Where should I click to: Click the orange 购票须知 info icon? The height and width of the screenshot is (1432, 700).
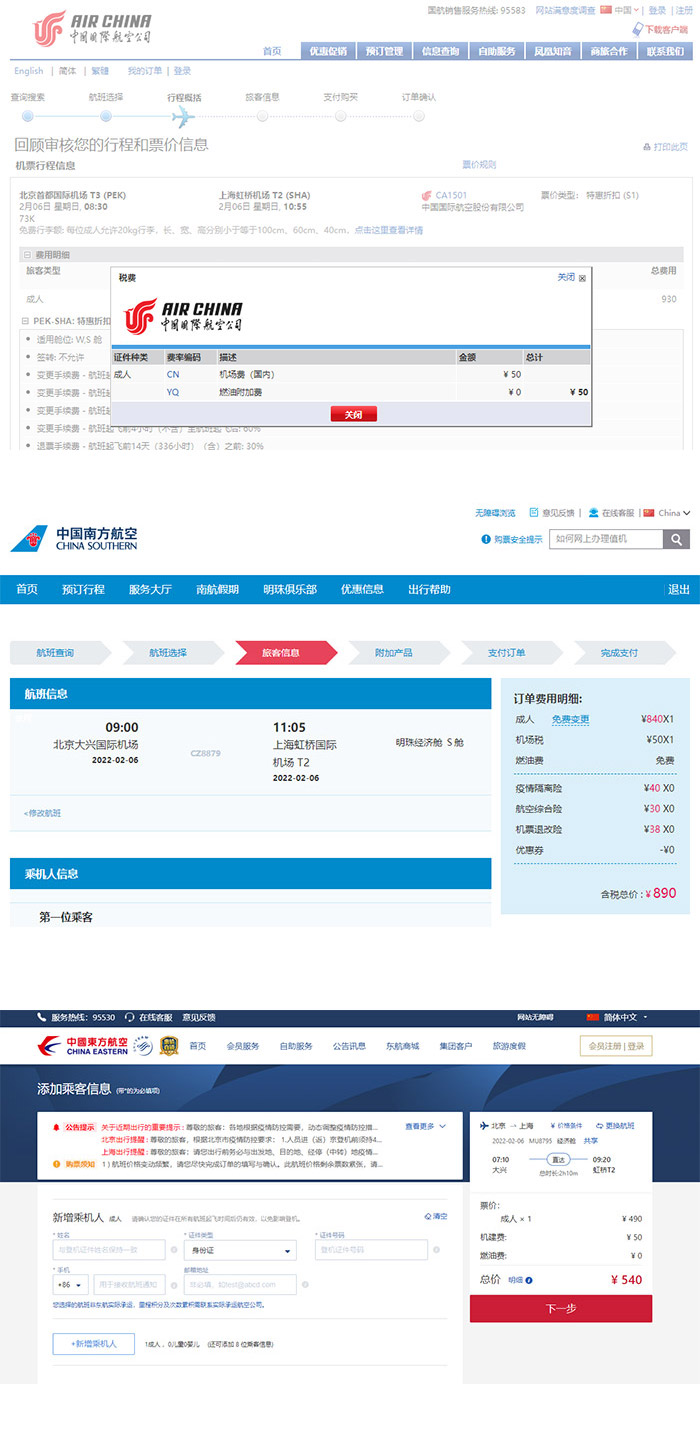tap(56, 1164)
